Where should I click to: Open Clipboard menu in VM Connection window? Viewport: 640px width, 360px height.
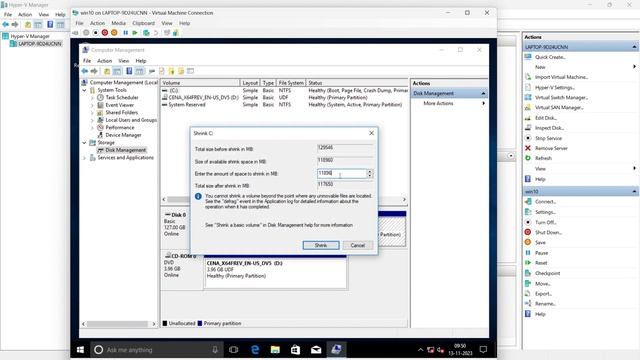[x=144, y=23]
